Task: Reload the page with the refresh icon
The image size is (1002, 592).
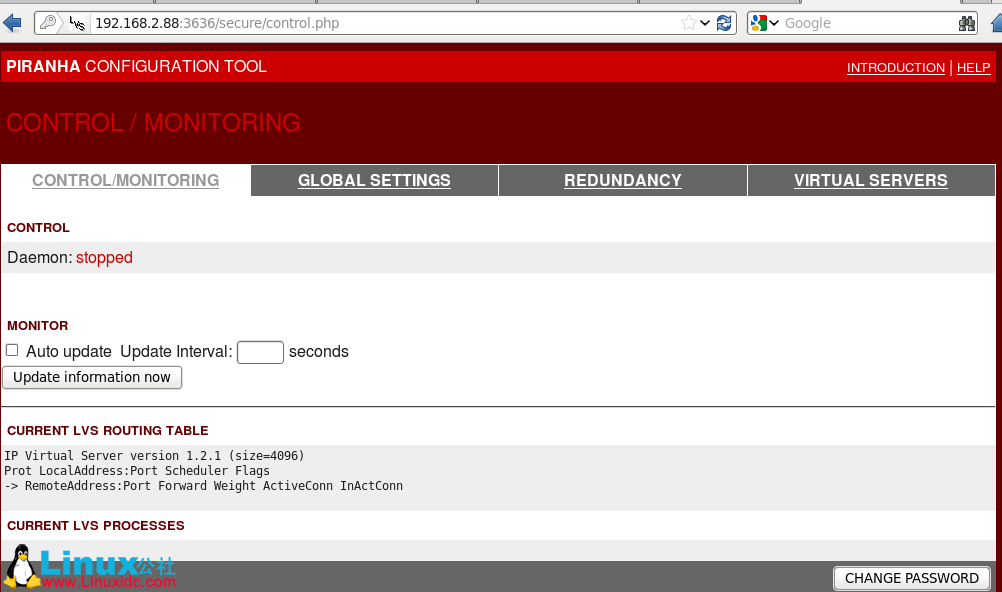Action: [725, 23]
